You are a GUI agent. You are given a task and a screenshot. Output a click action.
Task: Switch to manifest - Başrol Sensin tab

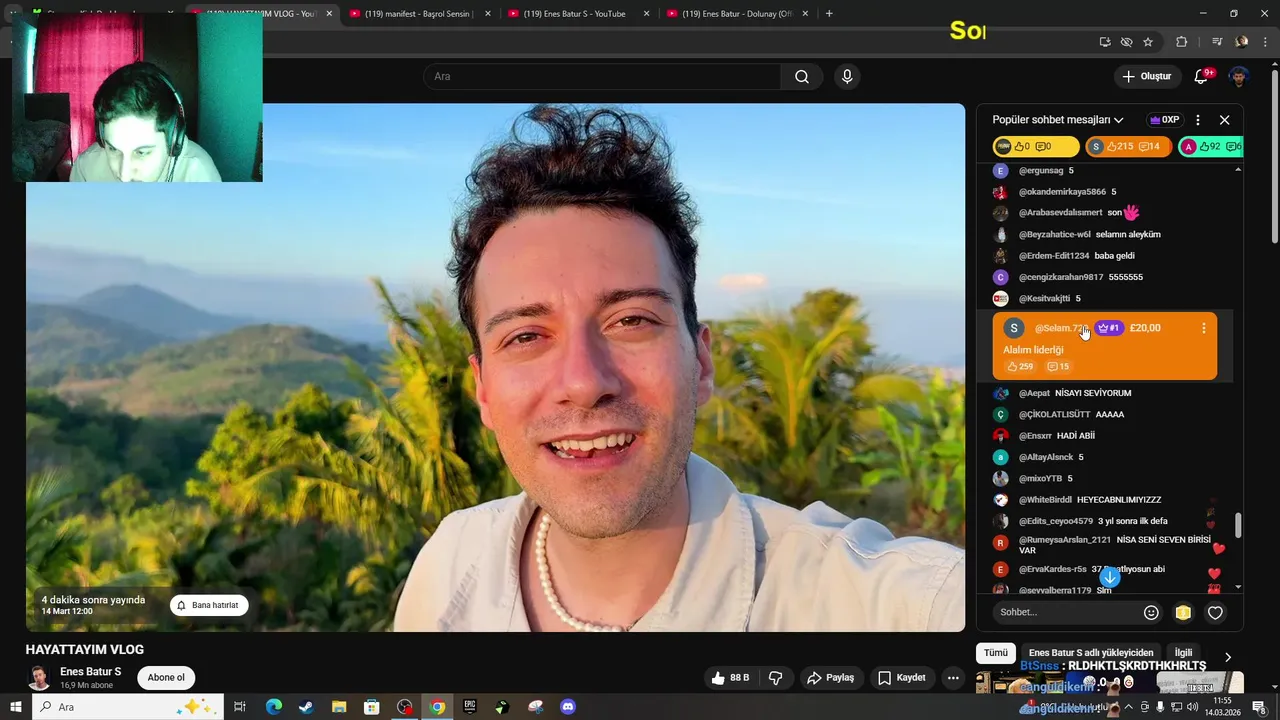(x=418, y=14)
